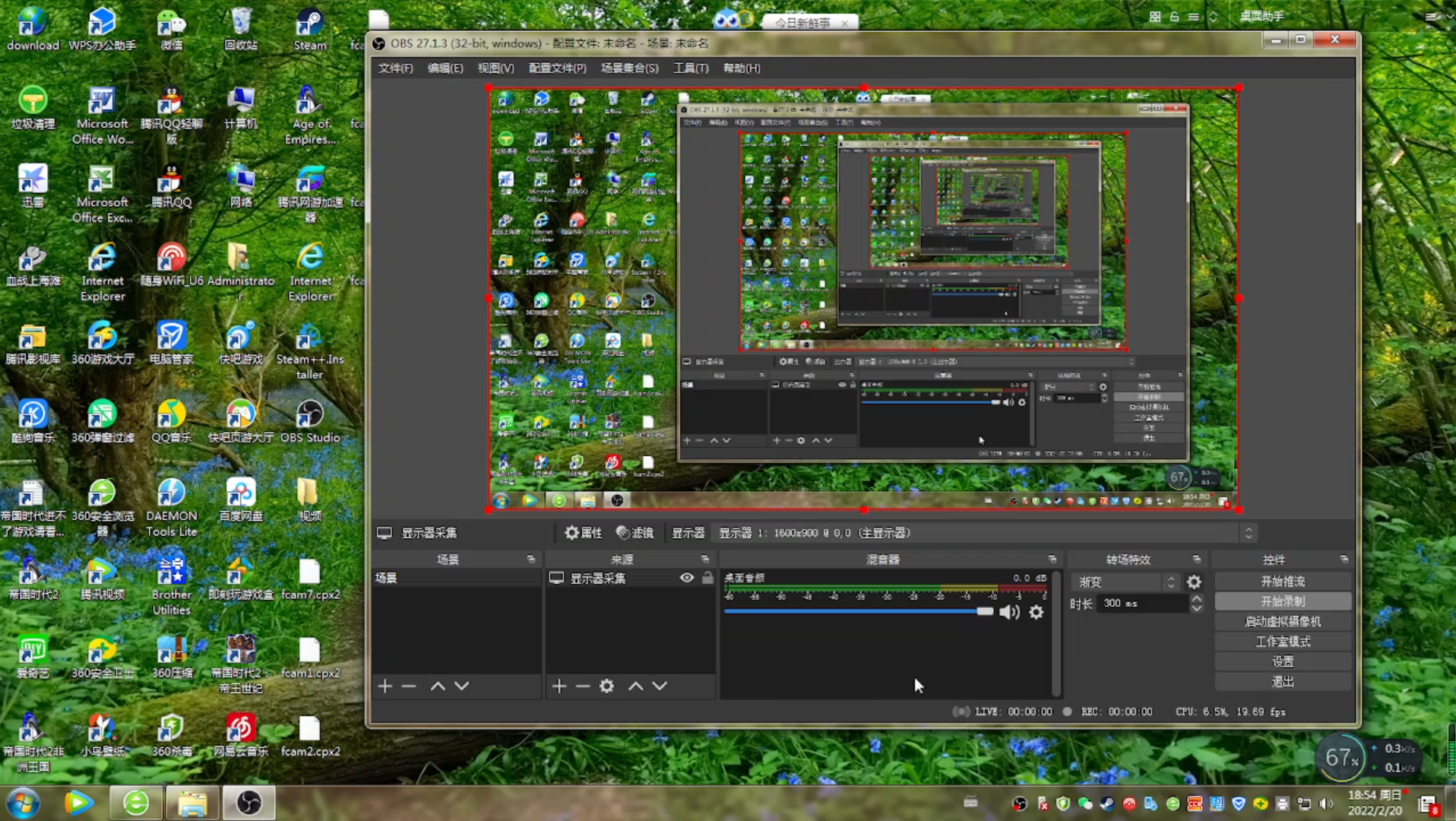Open transition properties gear beside 渐变
1456x821 pixels.
pyautogui.click(x=1194, y=582)
